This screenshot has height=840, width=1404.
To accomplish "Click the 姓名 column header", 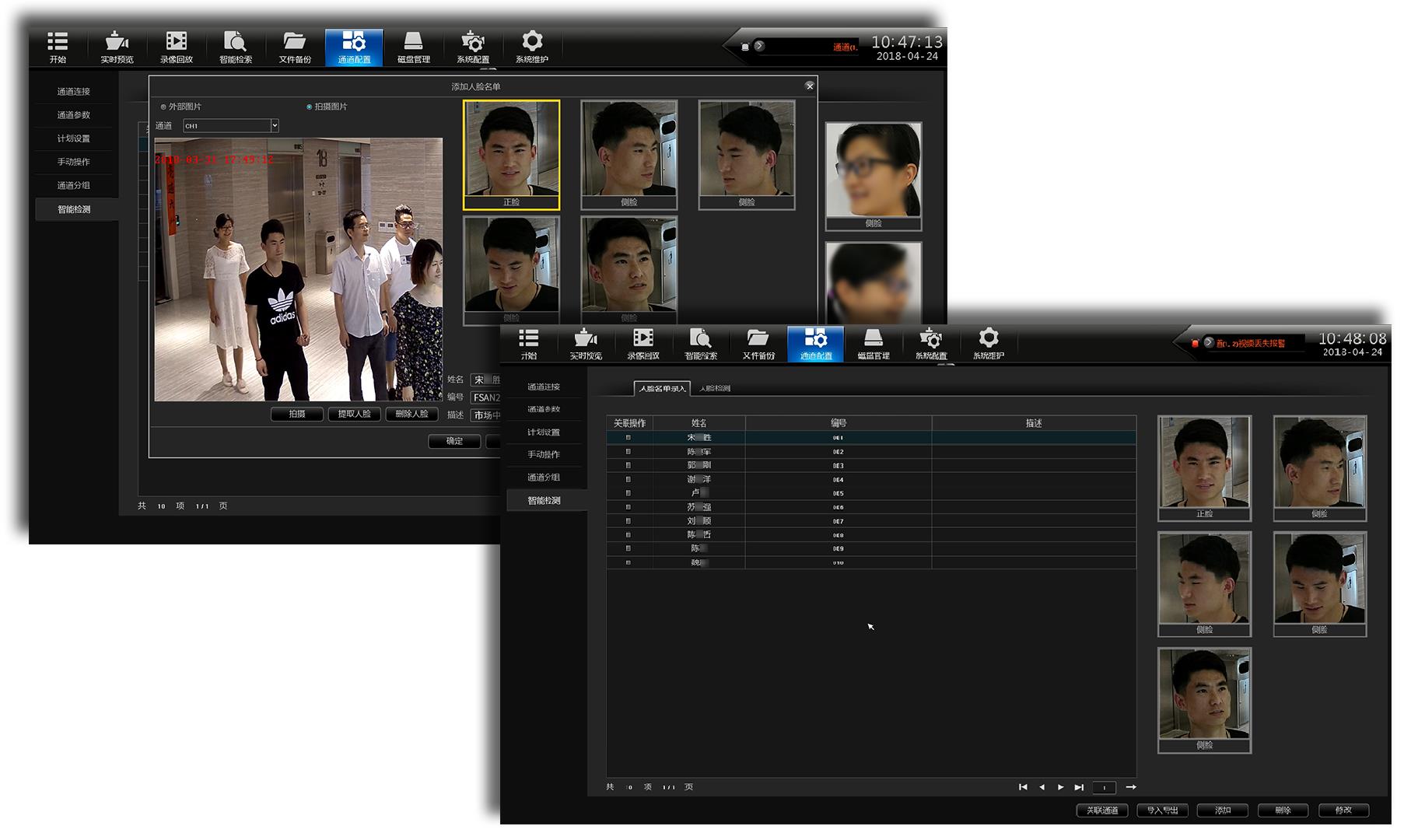I will [x=699, y=423].
